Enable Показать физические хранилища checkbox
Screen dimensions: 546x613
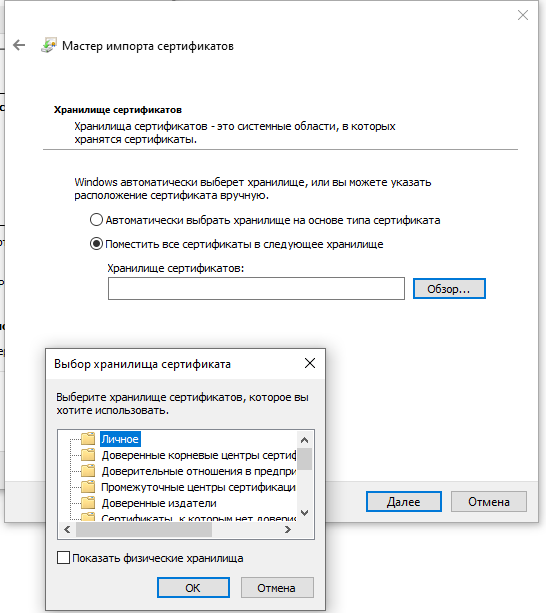click(x=63, y=557)
